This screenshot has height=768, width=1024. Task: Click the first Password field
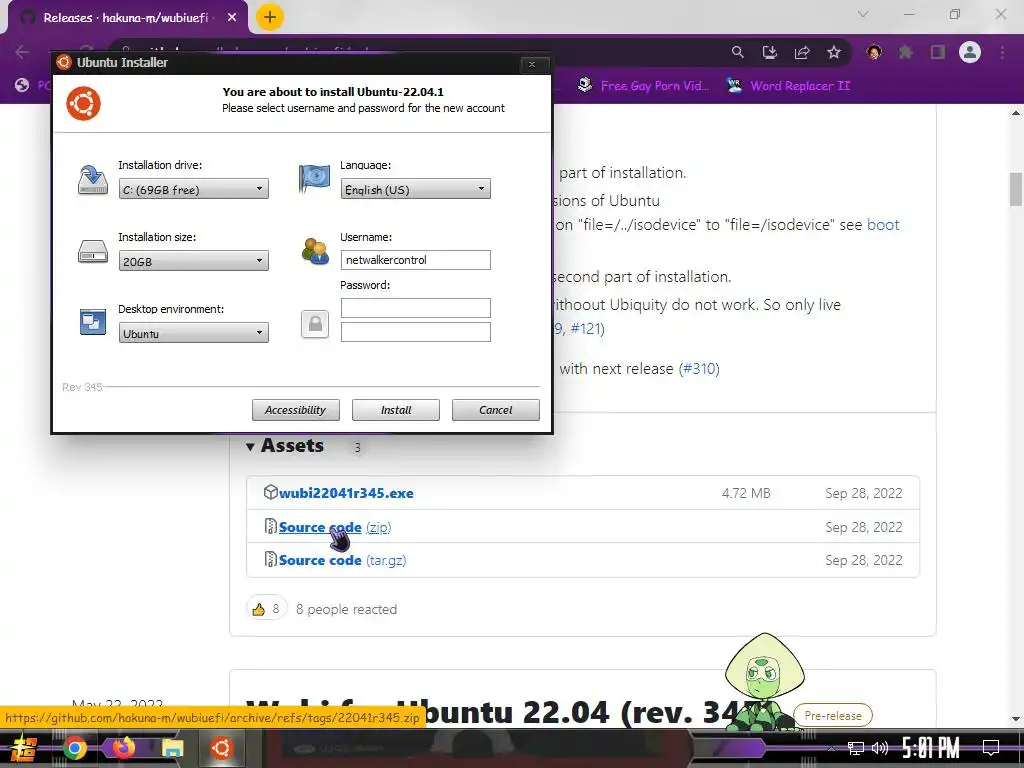point(415,308)
